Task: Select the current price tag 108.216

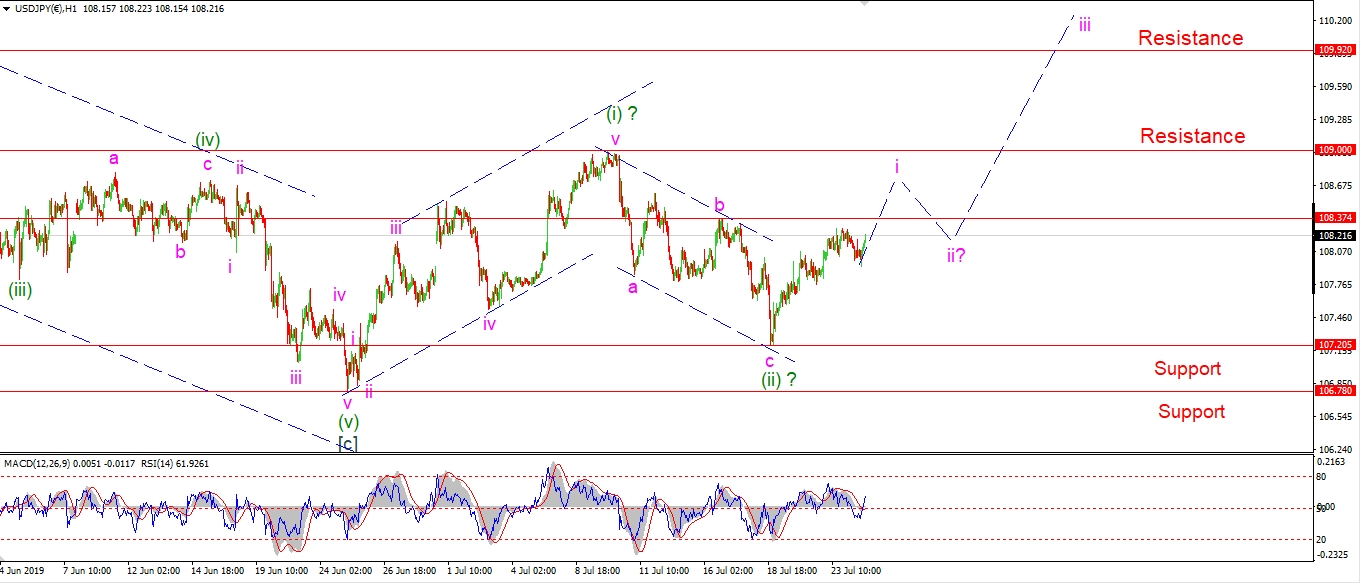Action: pyautogui.click(x=1336, y=235)
